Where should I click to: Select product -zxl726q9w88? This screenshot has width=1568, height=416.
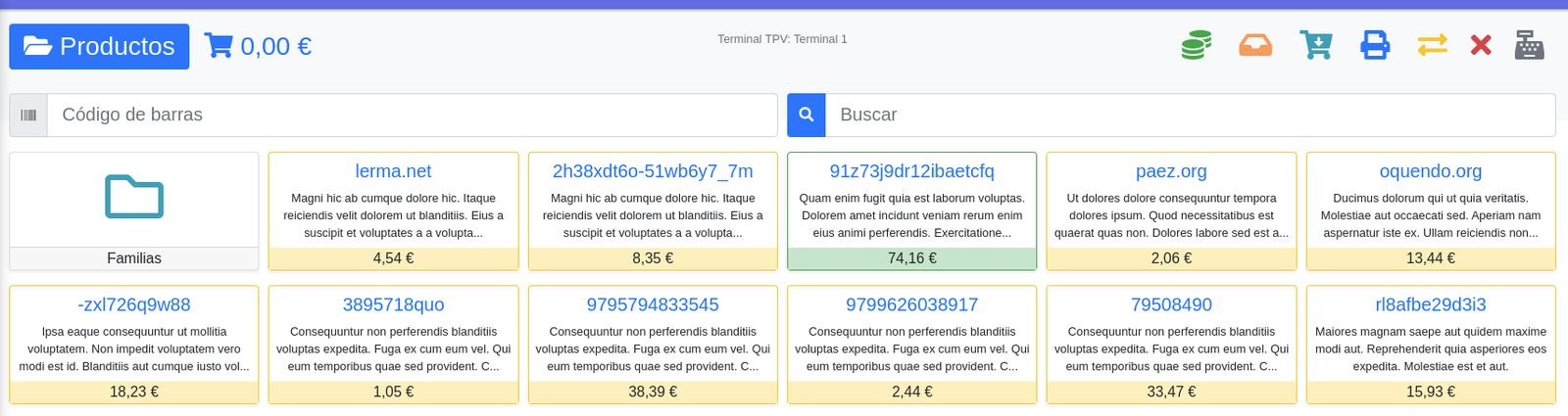(134, 304)
